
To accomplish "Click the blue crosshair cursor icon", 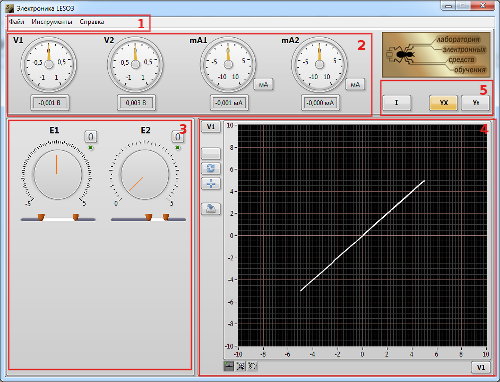I will [x=211, y=183].
